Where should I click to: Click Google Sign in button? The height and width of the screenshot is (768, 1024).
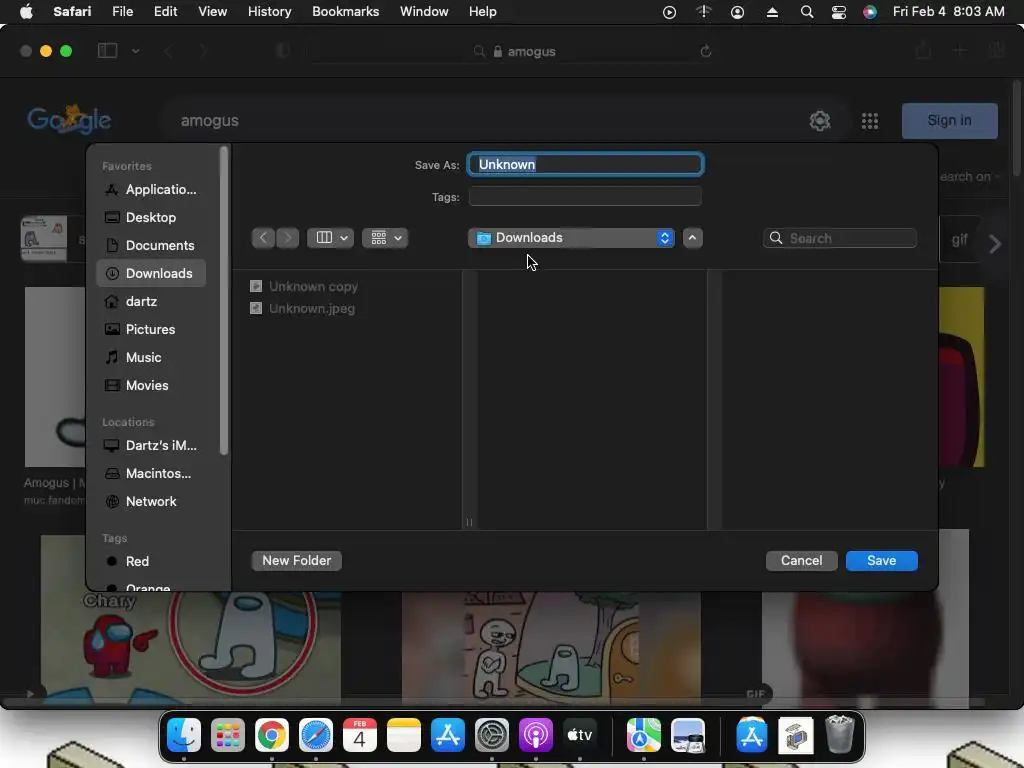tap(950, 121)
